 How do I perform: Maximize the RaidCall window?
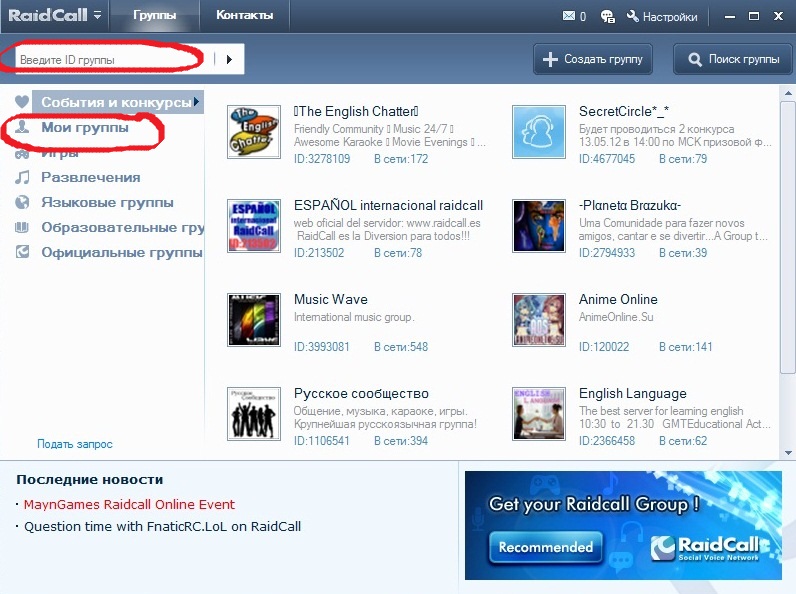tap(754, 16)
